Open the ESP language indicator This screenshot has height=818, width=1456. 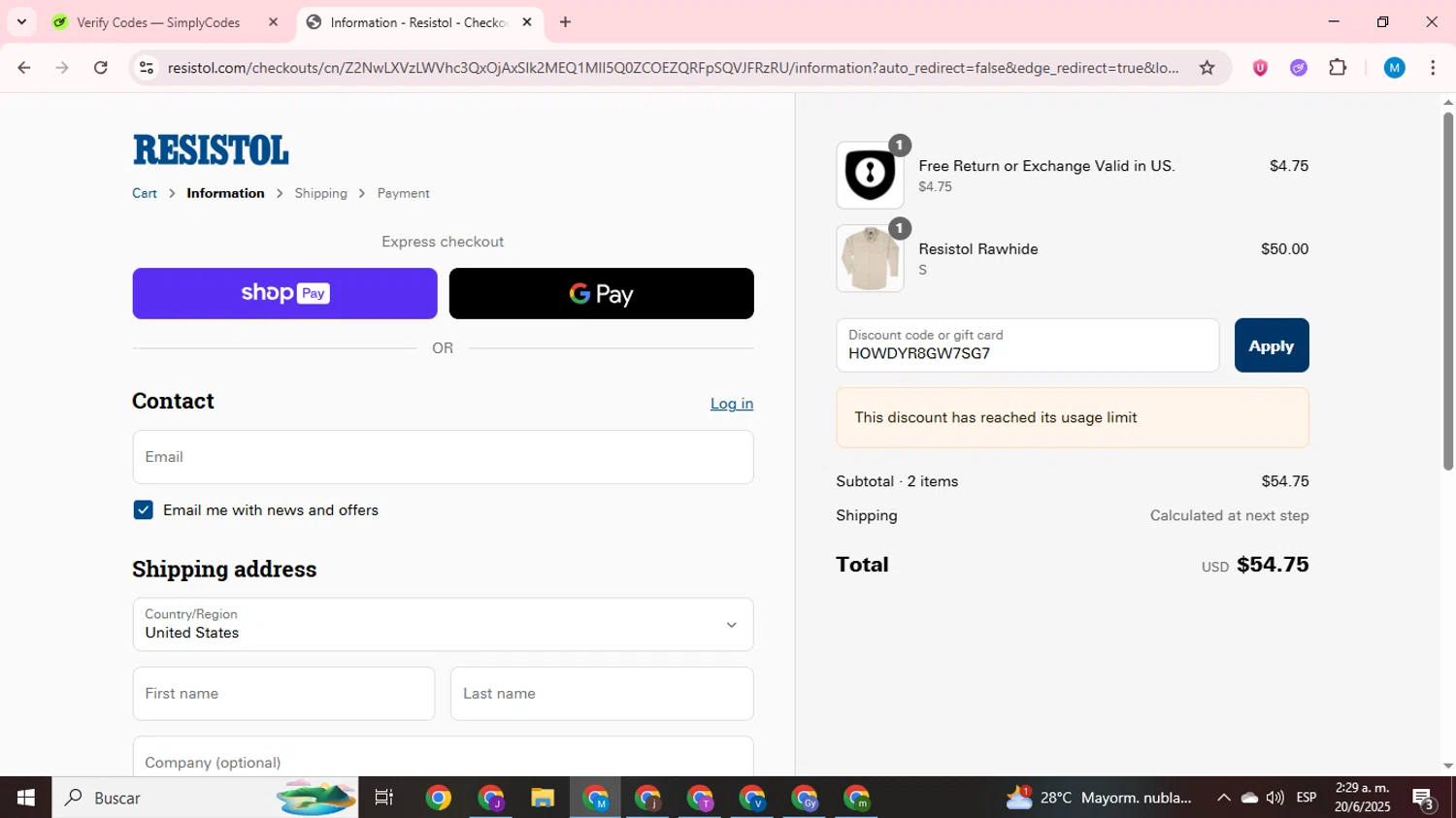coord(1307,798)
